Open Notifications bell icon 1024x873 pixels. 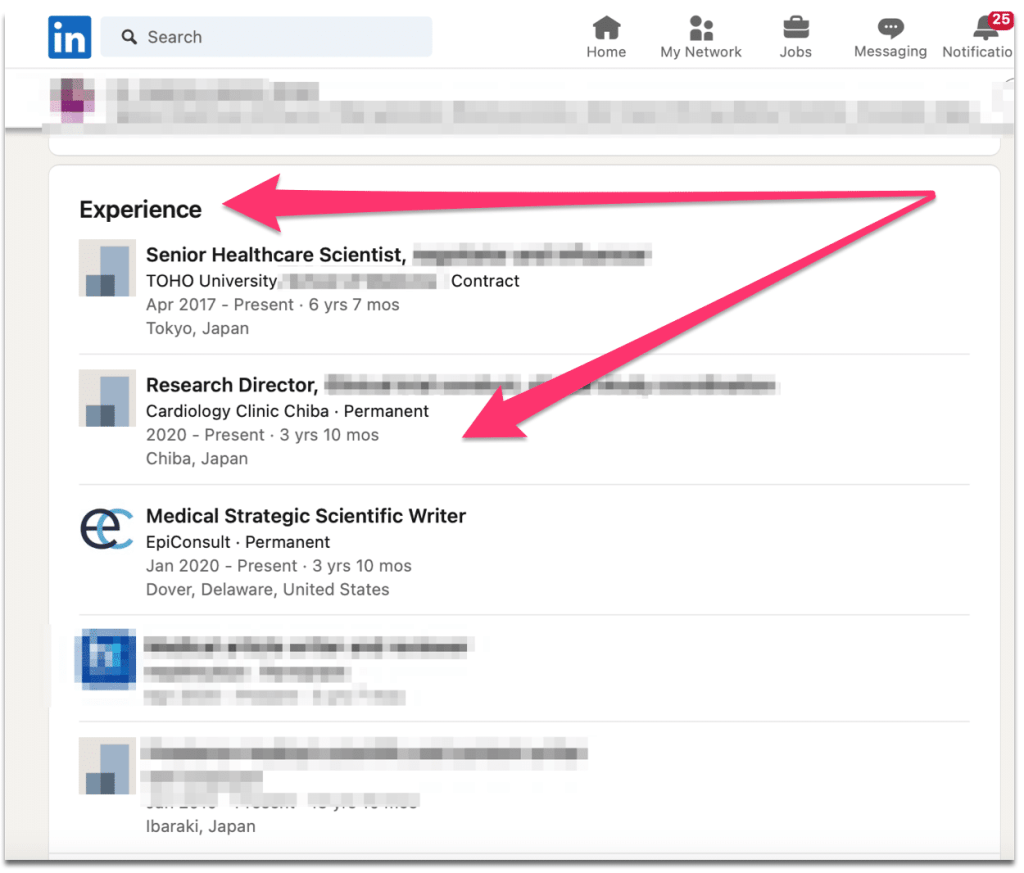coord(985,29)
